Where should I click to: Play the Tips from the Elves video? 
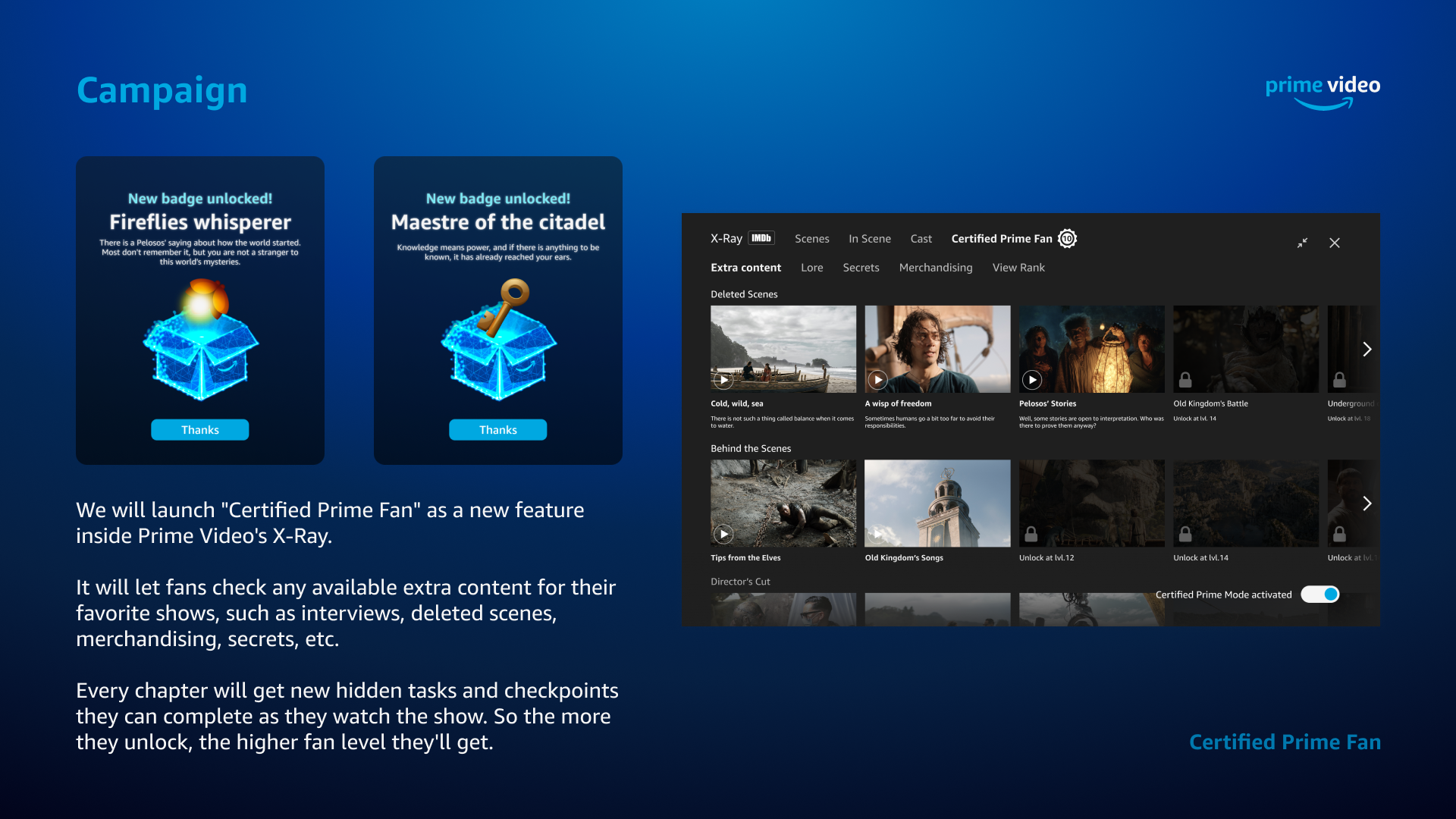click(723, 534)
